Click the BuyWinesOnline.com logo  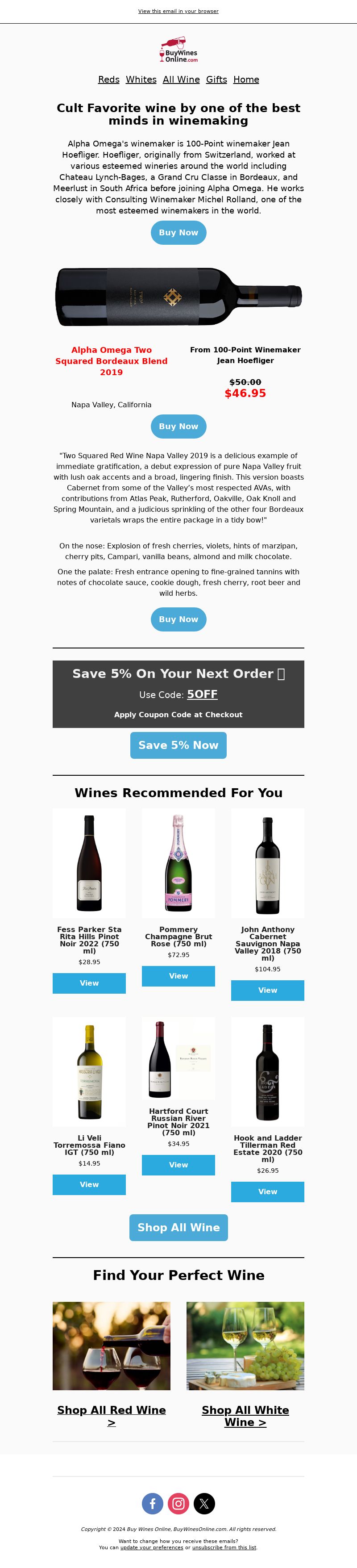click(178, 50)
